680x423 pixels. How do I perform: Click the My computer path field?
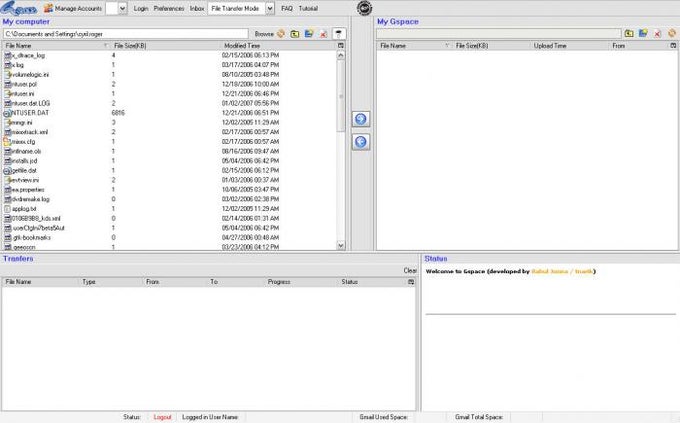tap(126, 34)
